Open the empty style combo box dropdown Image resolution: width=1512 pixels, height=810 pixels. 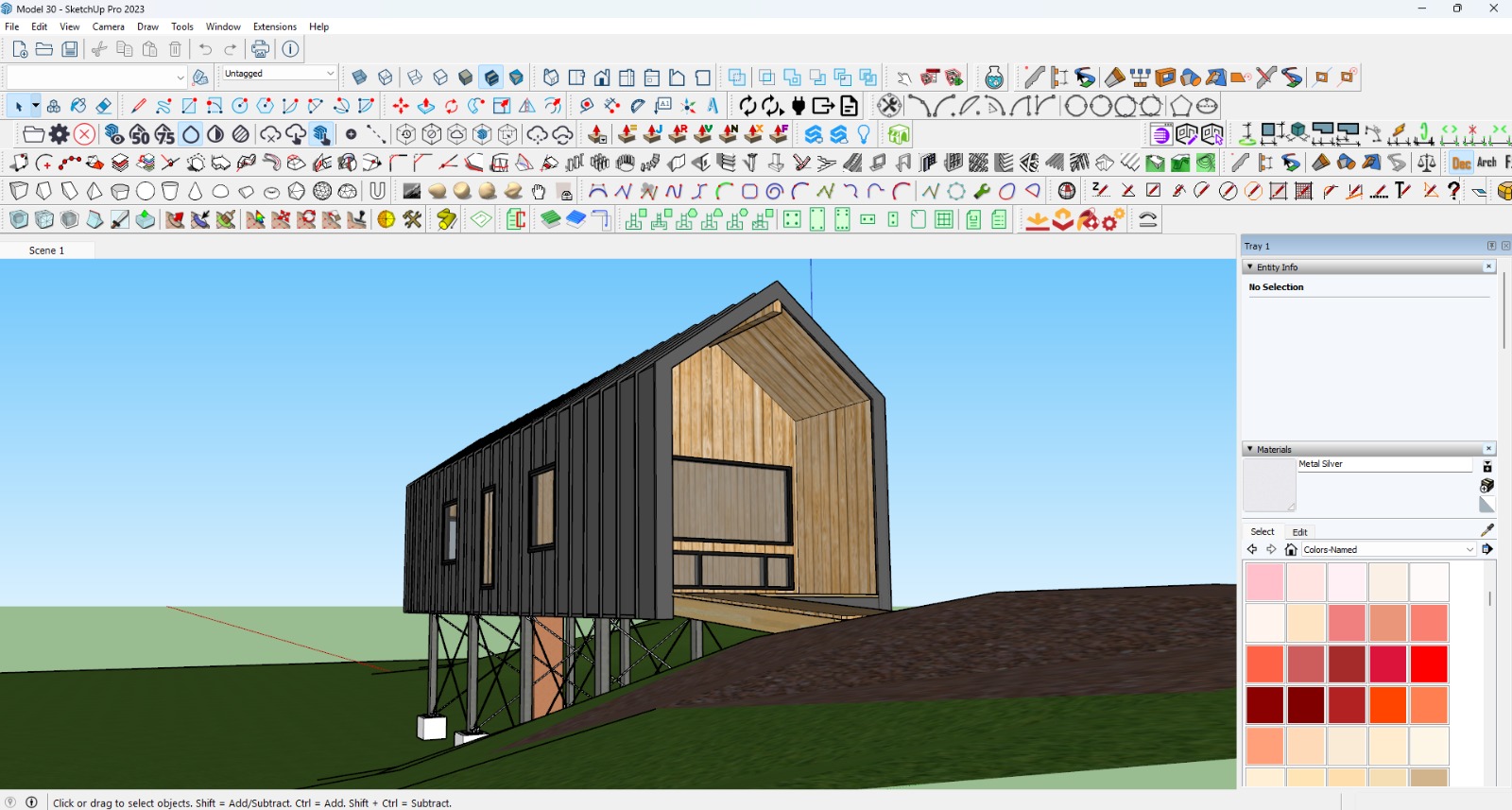[x=180, y=78]
